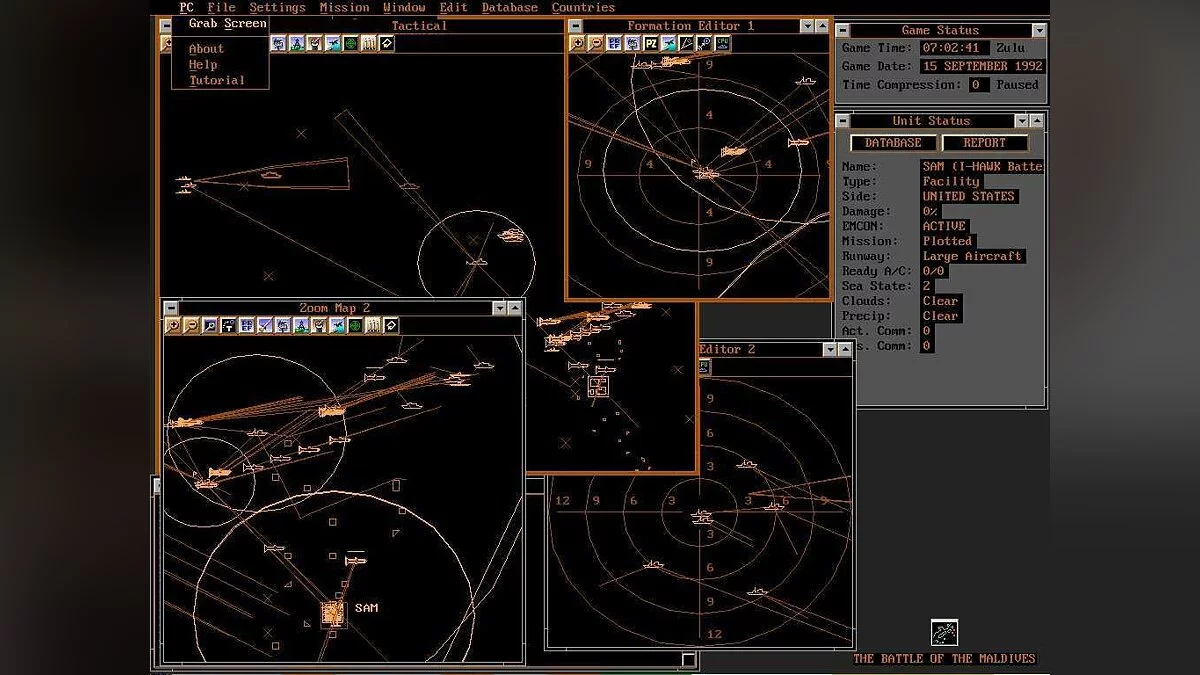The width and height of the screenshot is (1200, 675).
Task: Click the aircraft icon in Zoom Map 2 toolbar
Action: click(x=337, y=325)
